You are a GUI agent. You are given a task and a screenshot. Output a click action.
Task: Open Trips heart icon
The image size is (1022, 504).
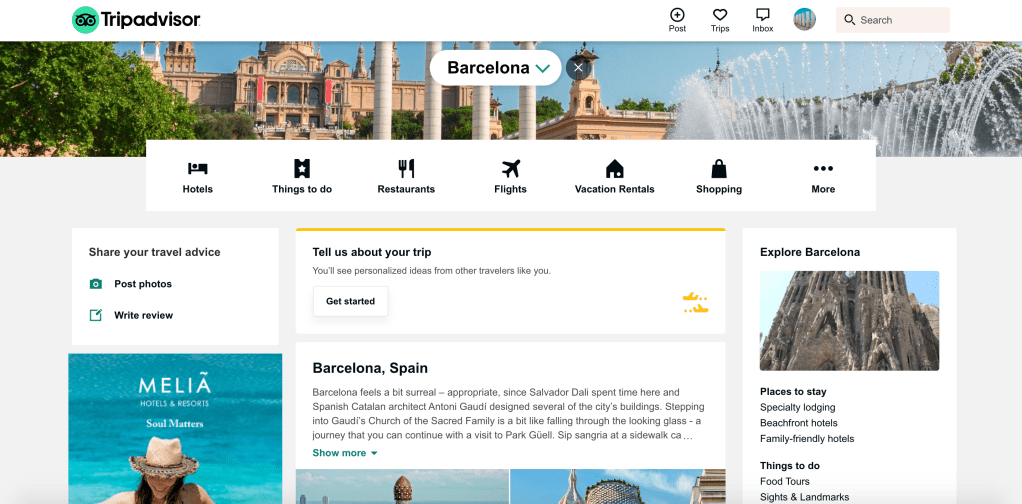tap(720, 15)
